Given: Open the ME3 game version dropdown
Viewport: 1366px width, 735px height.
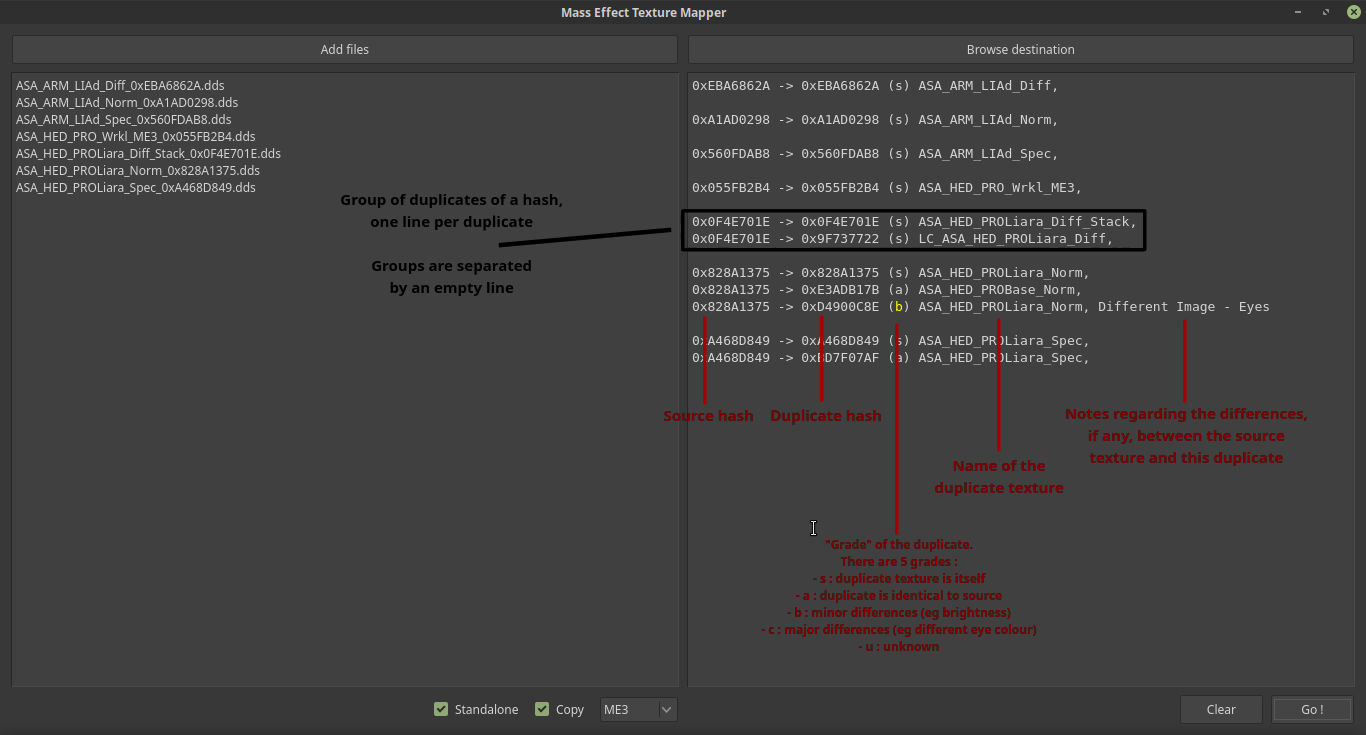Looking at the screenshot, I should tap(639, 709).
